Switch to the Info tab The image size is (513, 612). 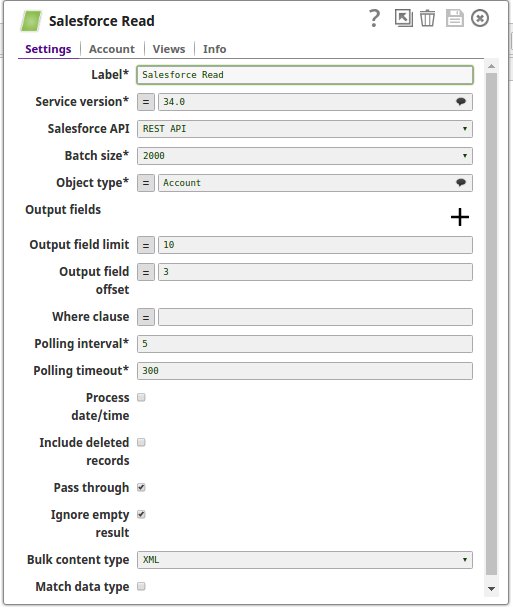click(x=214, y=49)
